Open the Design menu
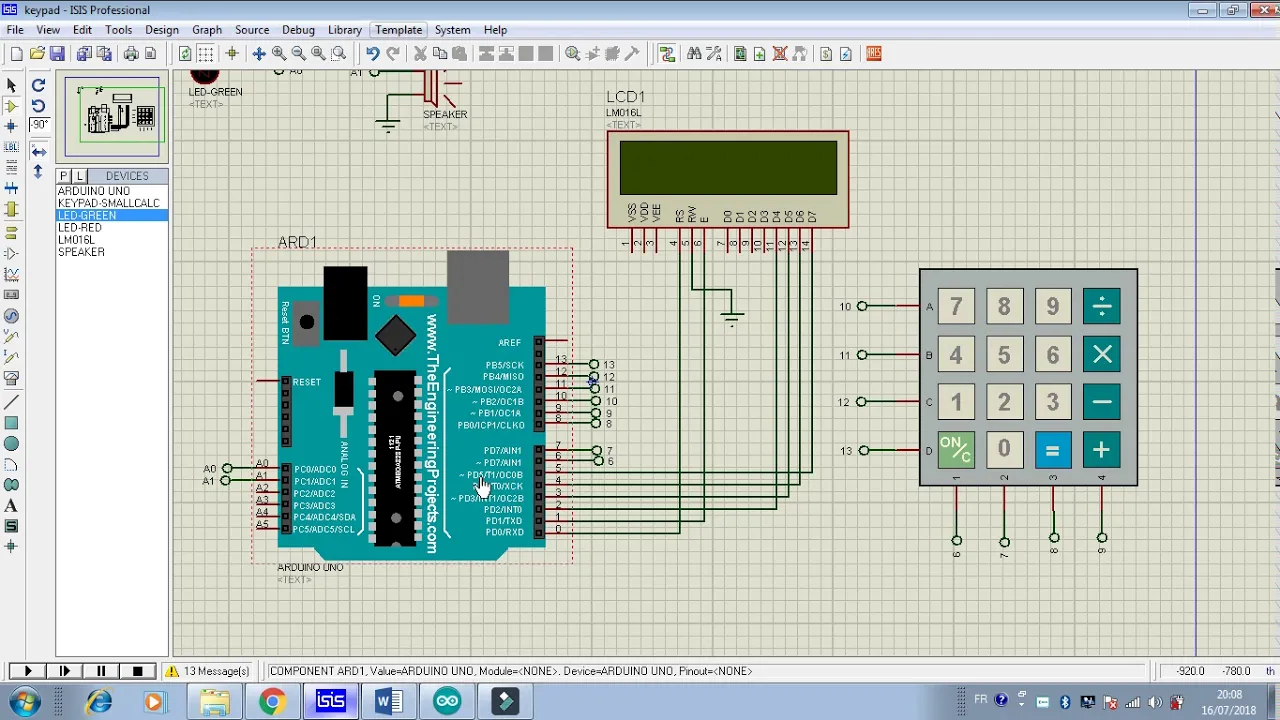This screenshot has height=720, width=1280. pos(161,30)
